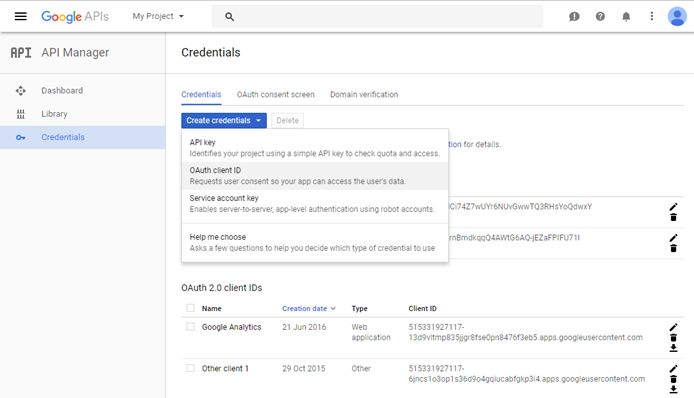Choose OAuth client ID option
694x398 pixels.
(x=315, y=176)
